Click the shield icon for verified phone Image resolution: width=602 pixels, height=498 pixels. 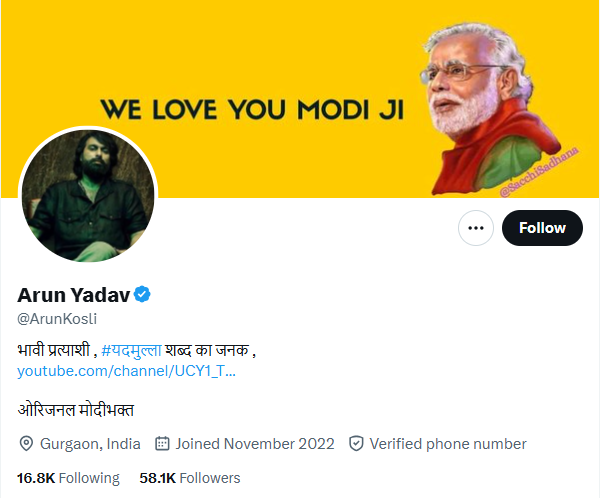point(356,443)
